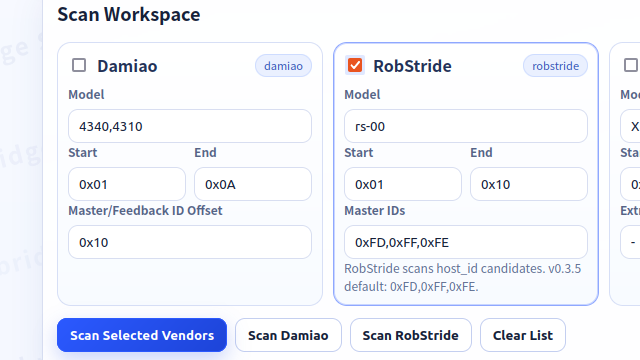
Task: Click Scan Selected Vendors button
Action: [x=142, y=335]
